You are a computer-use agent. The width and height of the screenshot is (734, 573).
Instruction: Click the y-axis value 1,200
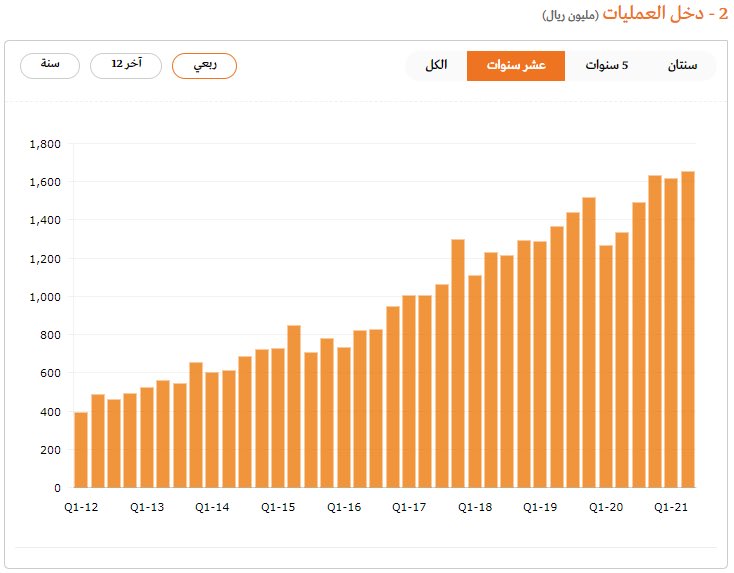coord(45,259)
